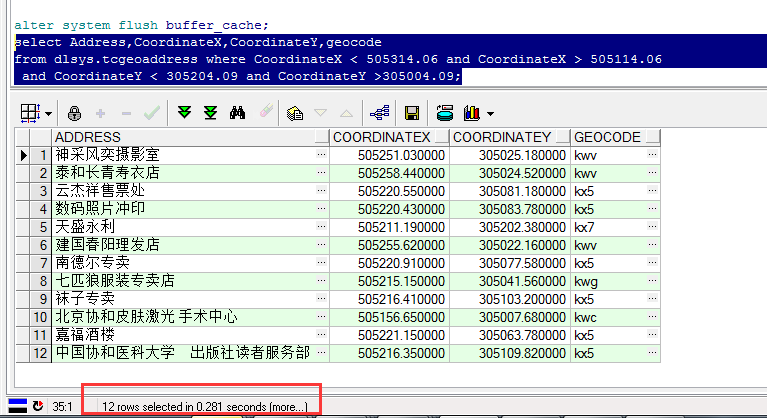Open ellipsis editor for 嘉福酒楼 address

pos(321,335)
